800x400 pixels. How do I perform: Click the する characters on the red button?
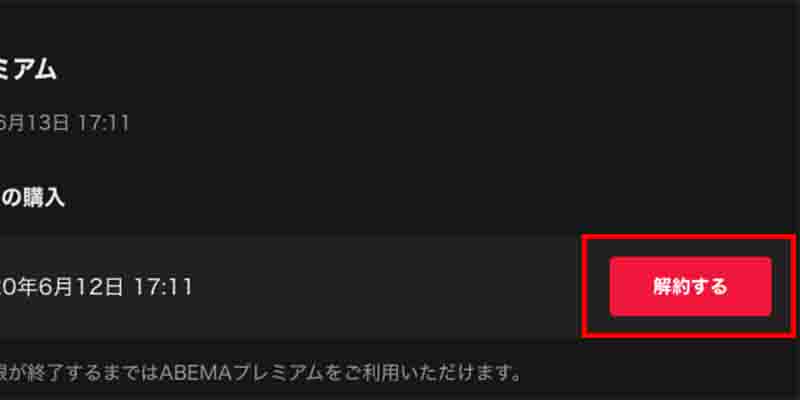pos(709,287)
